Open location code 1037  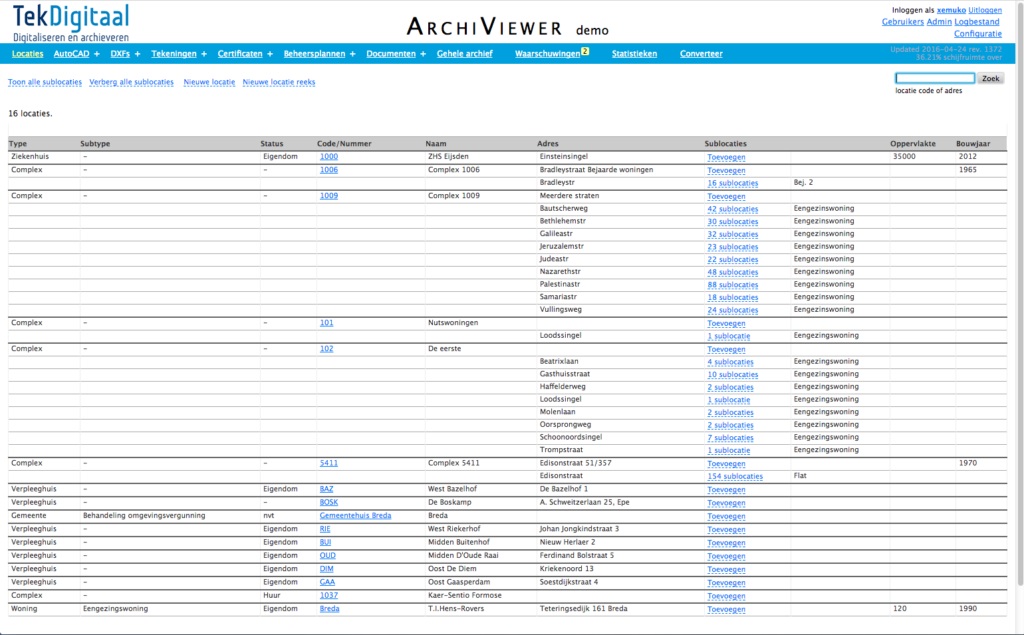(328, 595)
